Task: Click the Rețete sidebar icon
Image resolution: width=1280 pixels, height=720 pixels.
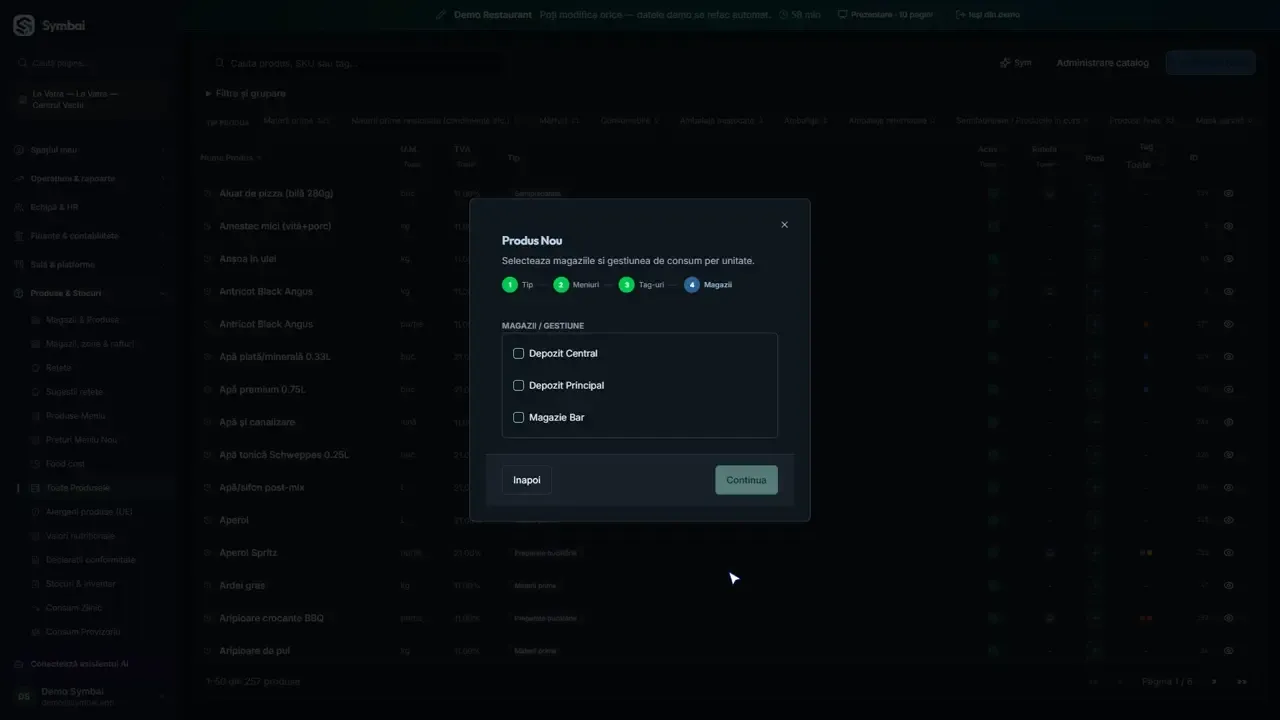Action: [x=37, y=368]
